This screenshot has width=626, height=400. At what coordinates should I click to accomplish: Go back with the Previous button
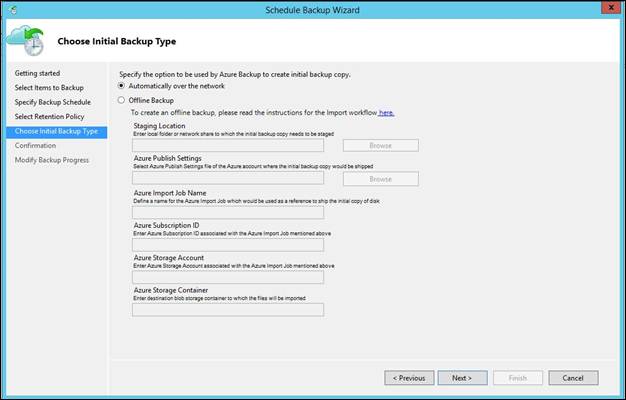click(x=410, y=378)
